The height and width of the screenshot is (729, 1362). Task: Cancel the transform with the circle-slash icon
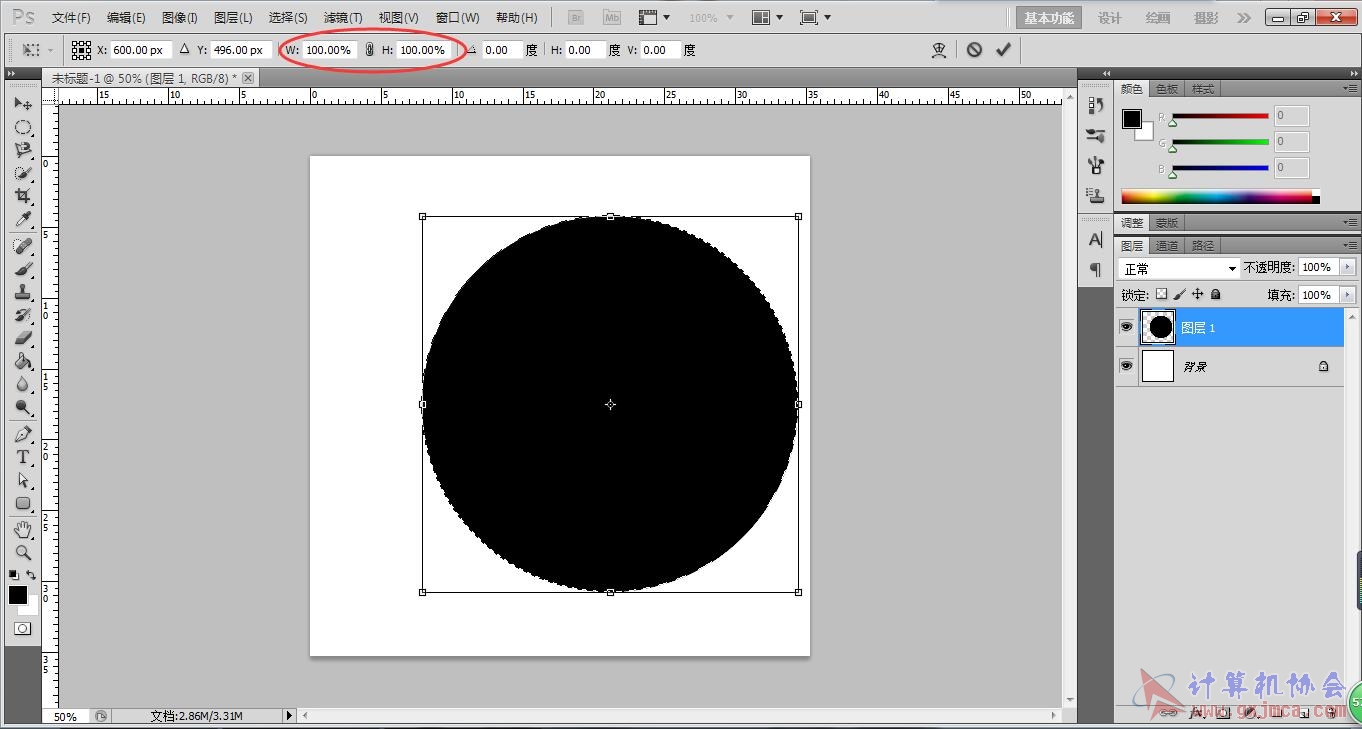click(974, 49)
